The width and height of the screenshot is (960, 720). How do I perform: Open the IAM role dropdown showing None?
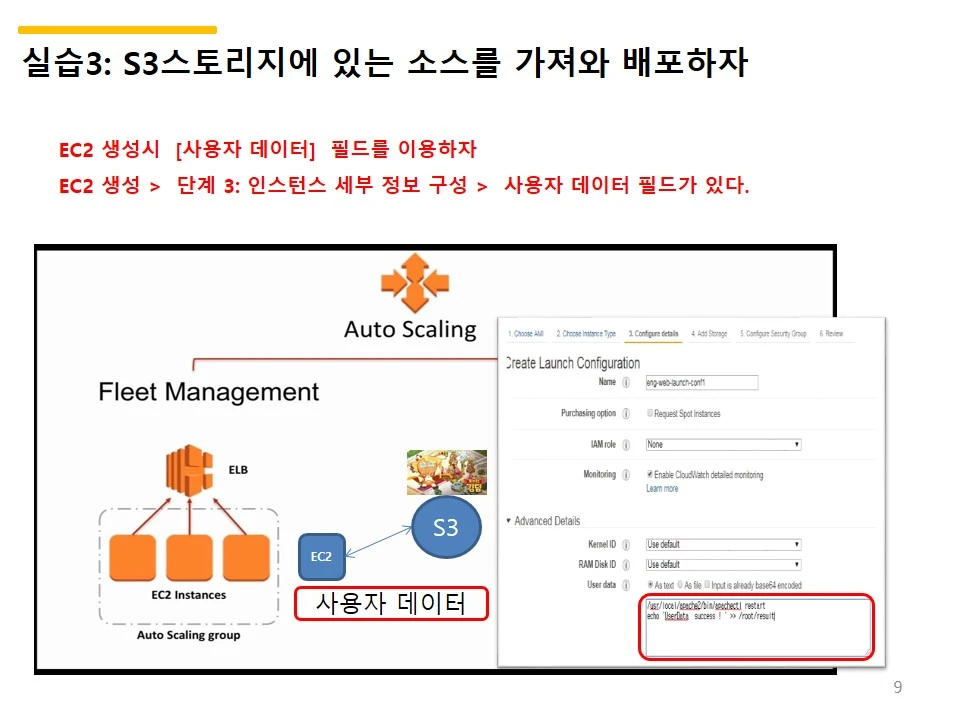coord(723,444)
